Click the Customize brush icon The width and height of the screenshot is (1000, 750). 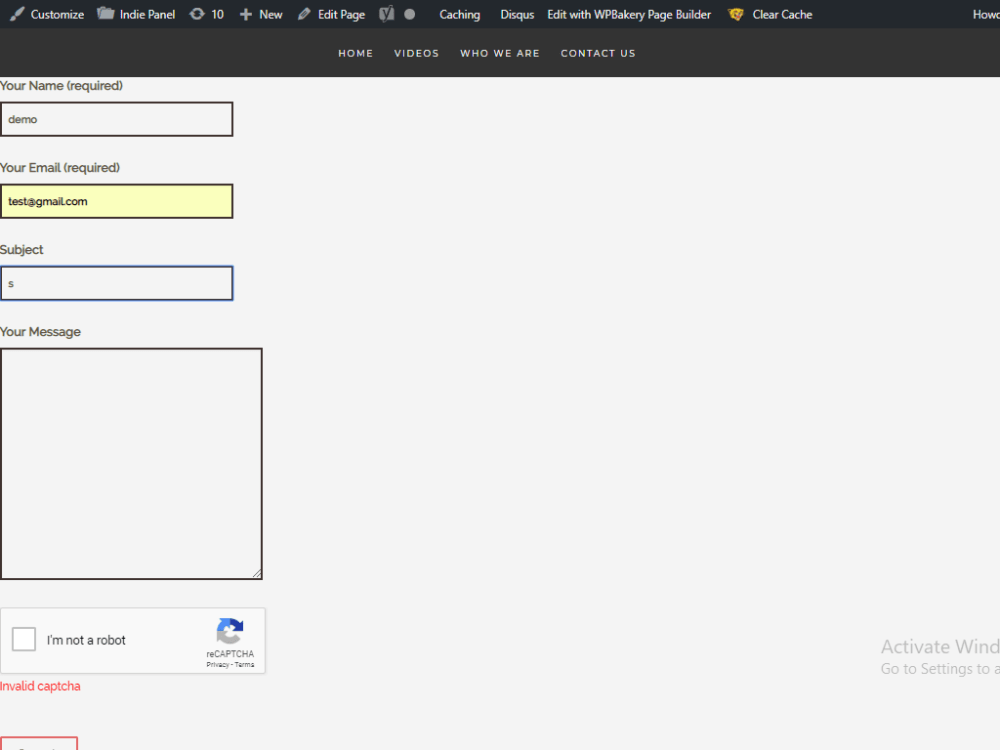[x=17, y=14]
